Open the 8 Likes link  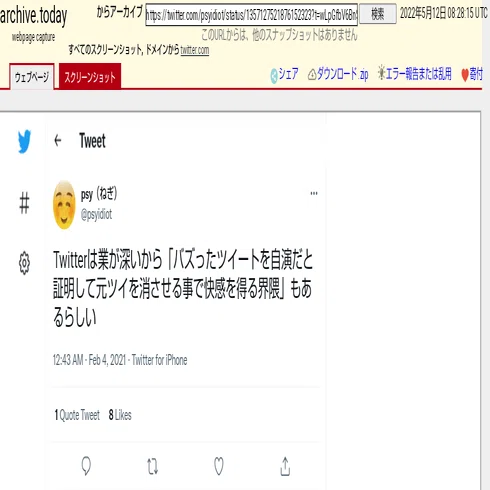(120, 415)
